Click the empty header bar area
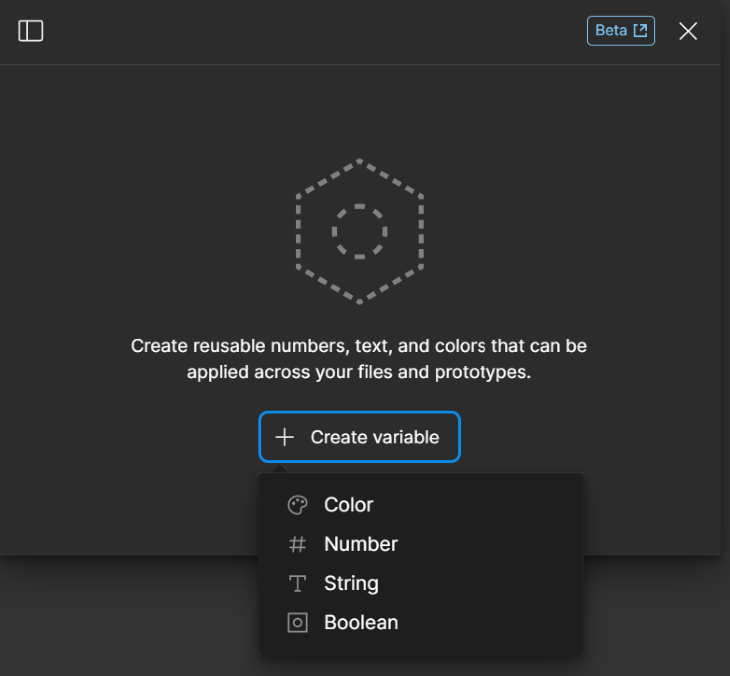Image resolution: width=730 pixels, height=676 pixels. pos(300,31)
